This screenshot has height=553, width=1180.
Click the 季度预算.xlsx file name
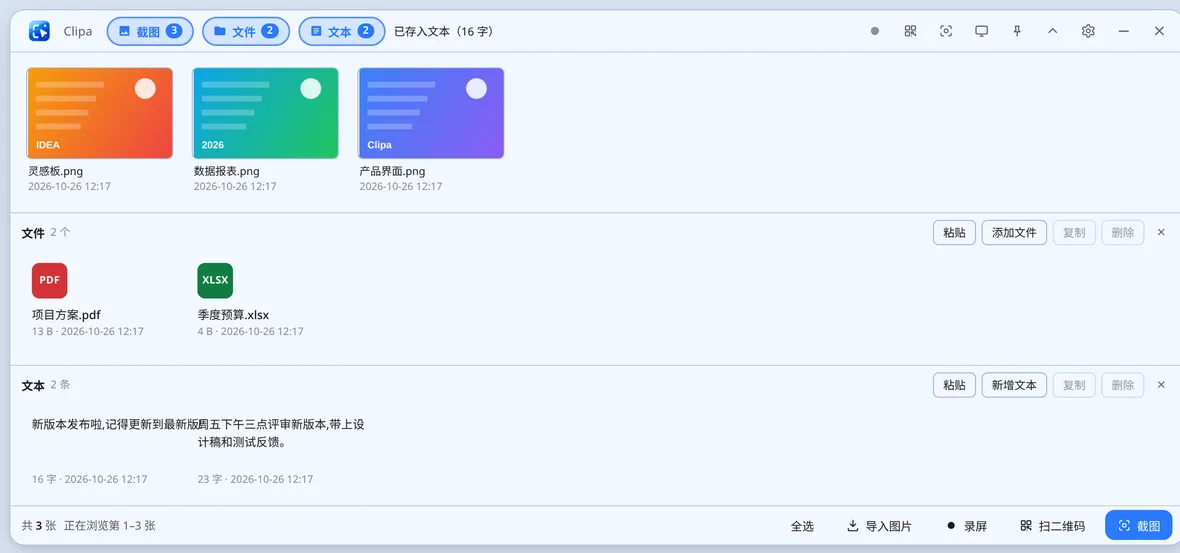tap(233, 314)
